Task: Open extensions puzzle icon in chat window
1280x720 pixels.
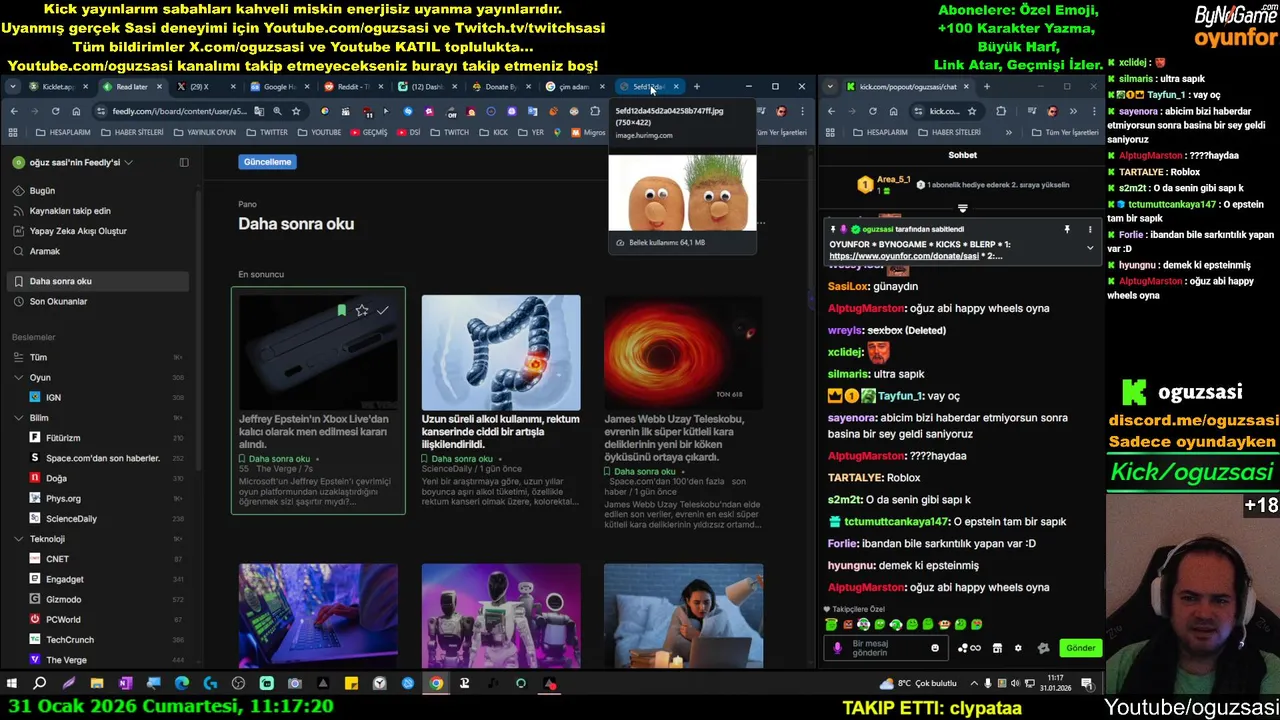Action: coord(1001,111)
